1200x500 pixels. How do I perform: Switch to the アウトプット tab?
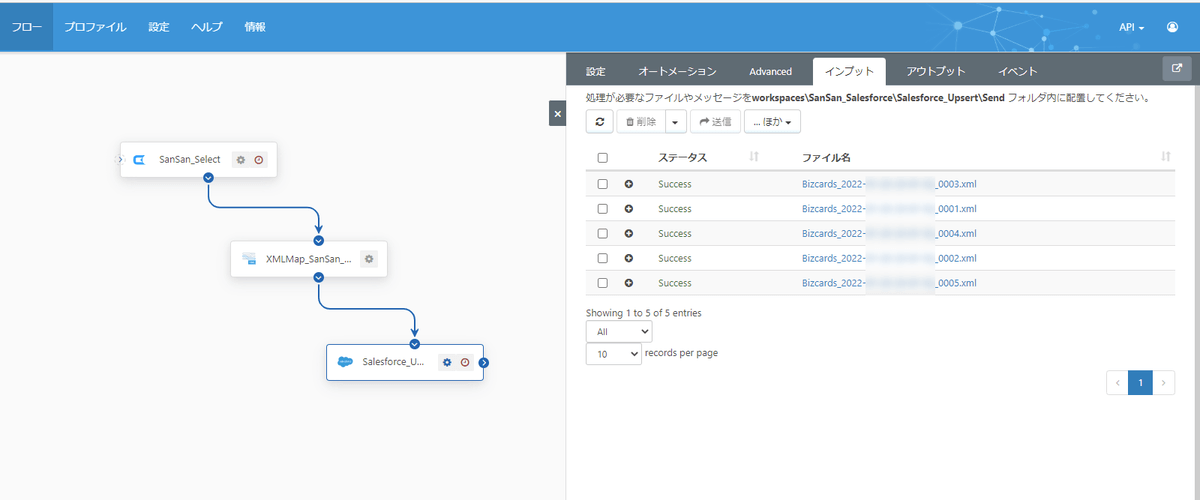tap(935, 71)
